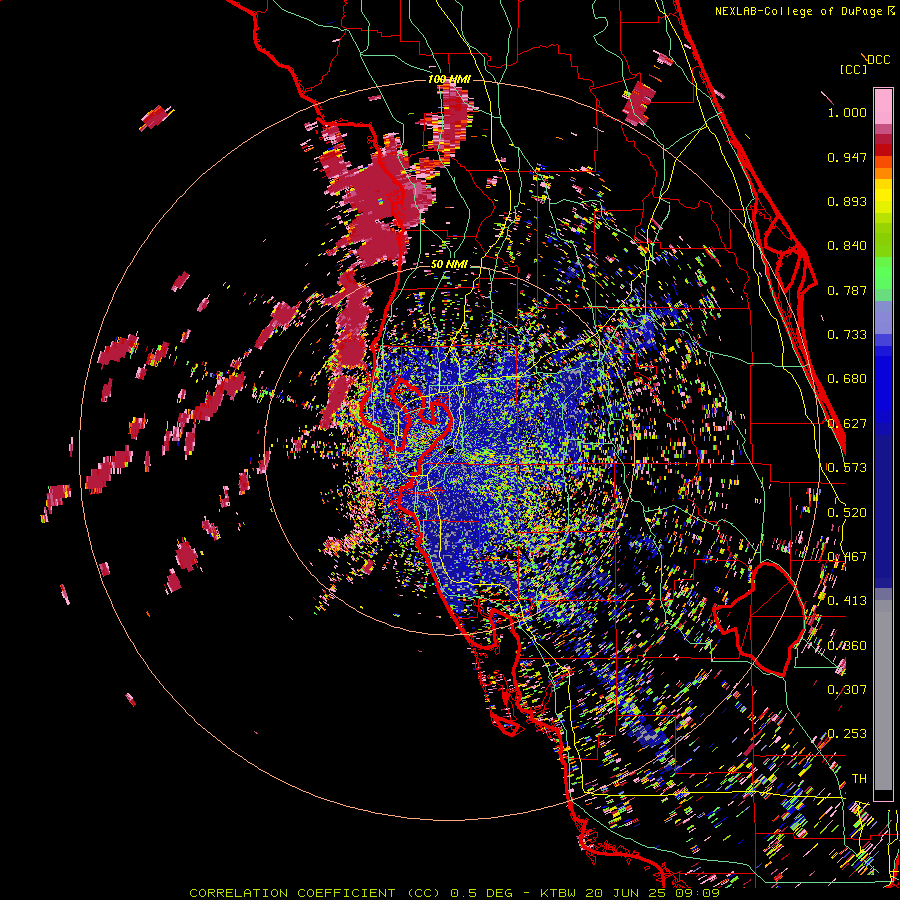Screen dimensions: 900x900
Task: Click the gray lower segment of the color bar
Action: 883,695
